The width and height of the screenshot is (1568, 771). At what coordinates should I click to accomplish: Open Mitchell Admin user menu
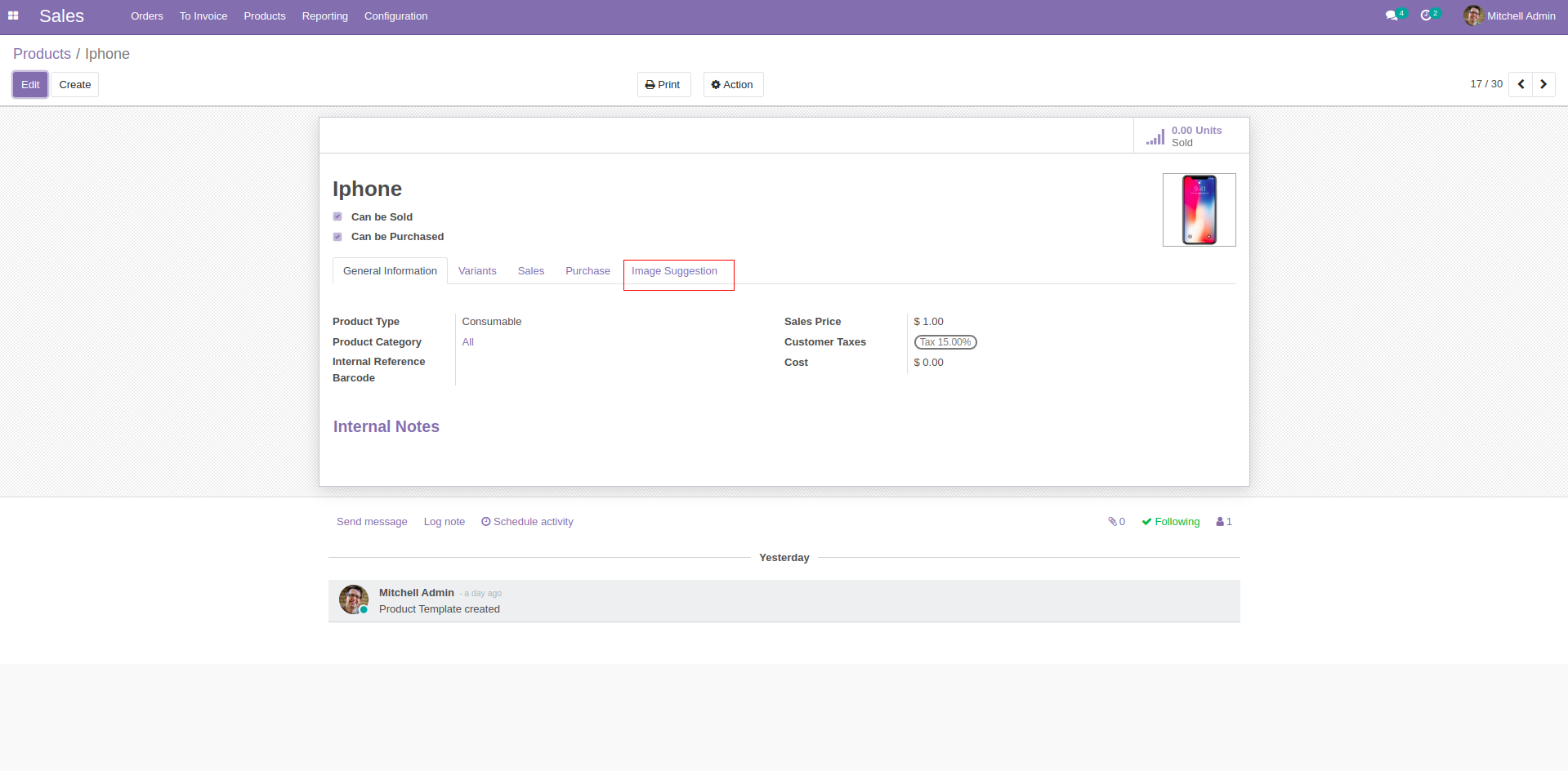click(x=1510, y=16)
